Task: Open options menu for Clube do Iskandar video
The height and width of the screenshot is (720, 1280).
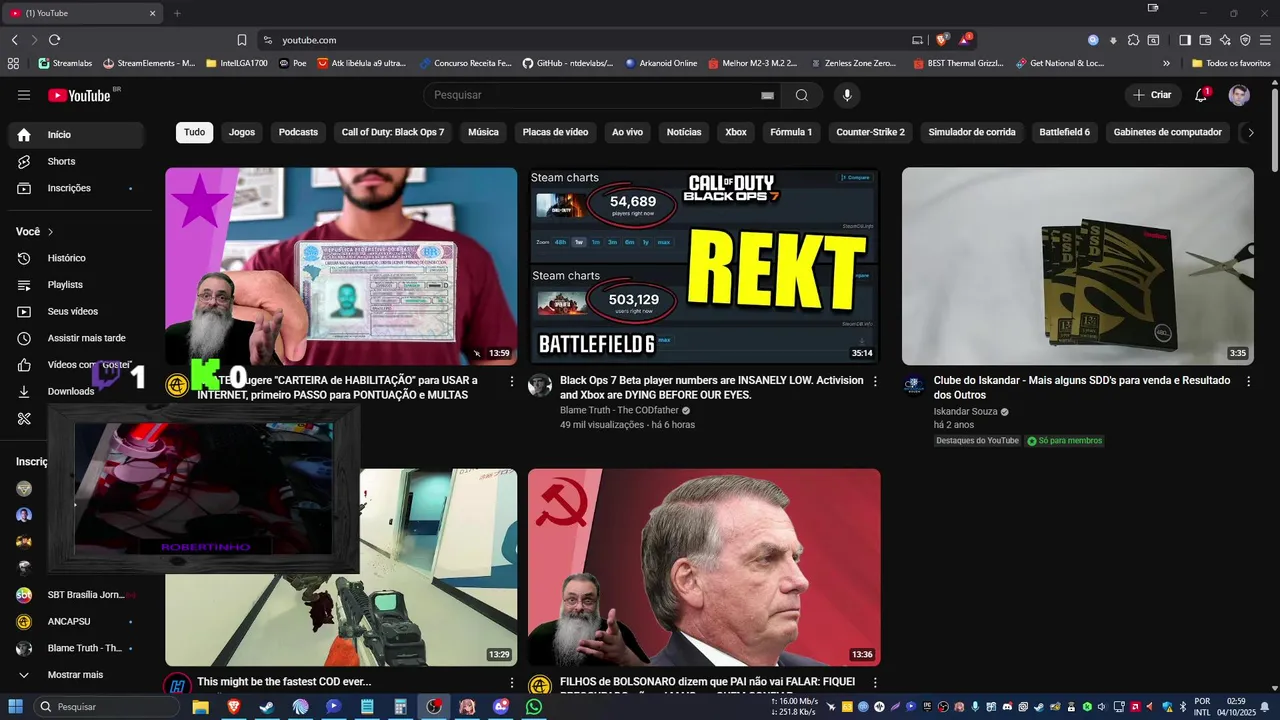Action: pyautogui.click(x=1248, y=381)
